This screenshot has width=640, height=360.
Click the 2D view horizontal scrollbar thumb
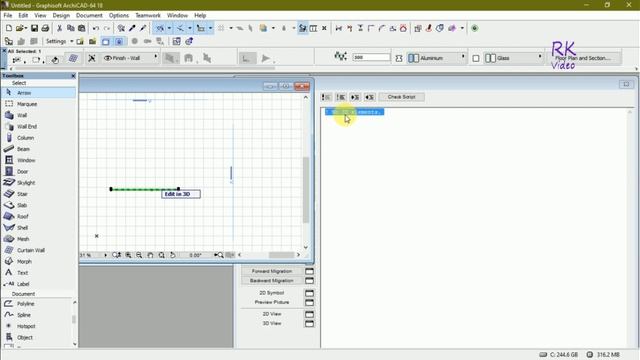[x=281, y=255]
